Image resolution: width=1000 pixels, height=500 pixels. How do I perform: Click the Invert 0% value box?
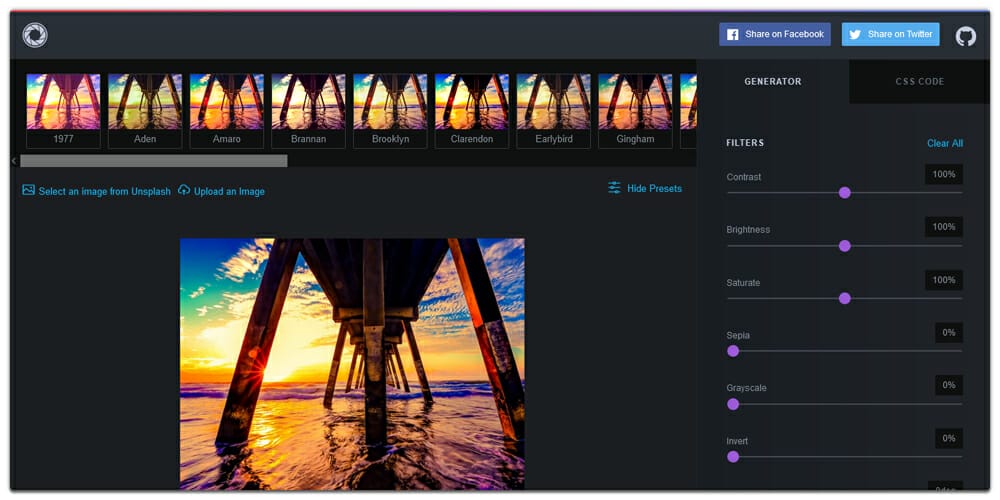pyautogui.click(x=949, y=438)
